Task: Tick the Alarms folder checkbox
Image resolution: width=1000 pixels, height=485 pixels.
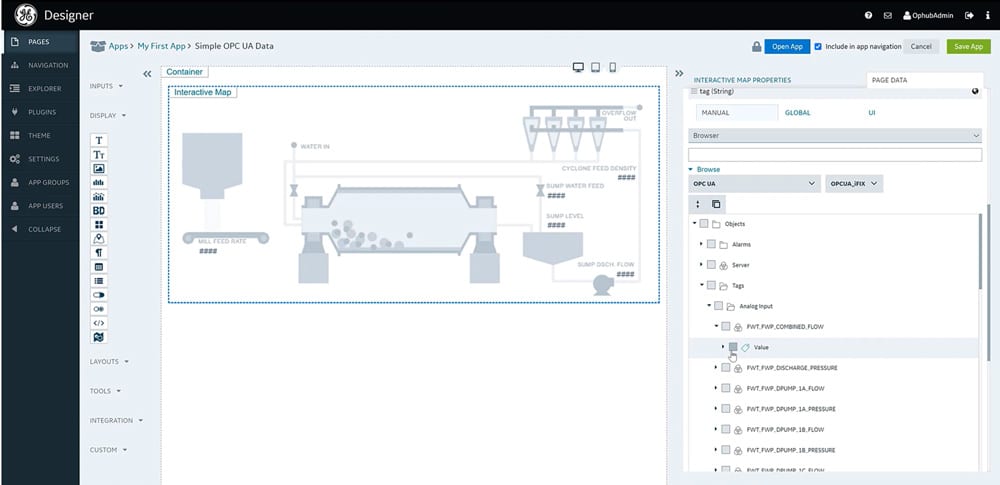Action: pos(711,244)
